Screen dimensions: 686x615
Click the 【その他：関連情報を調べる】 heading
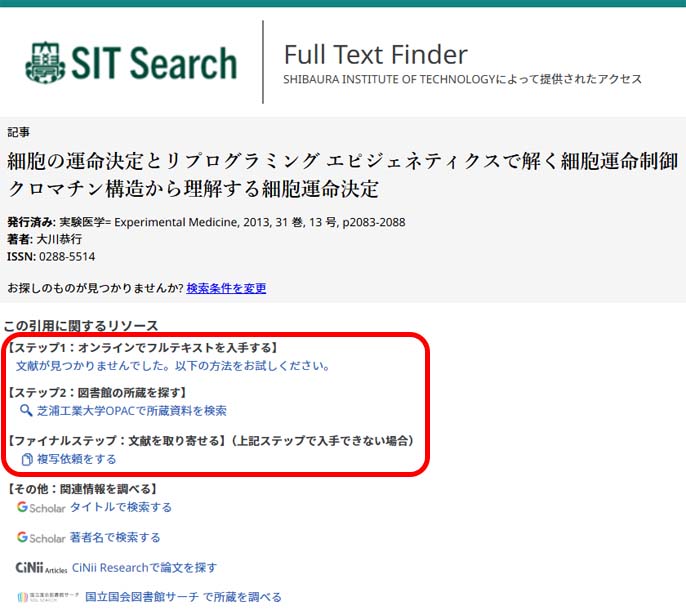[x=83, y=489]
